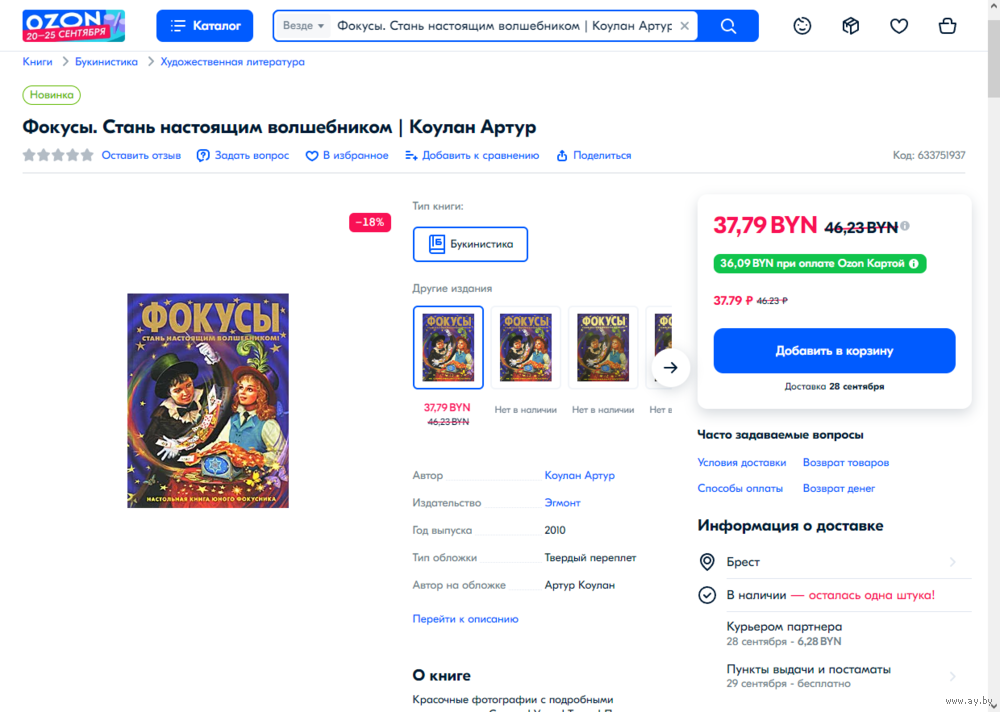The width and height of the screenshot is (1000, 712).
Task: Click the info icon beside old price
Action: pos(905,226)
